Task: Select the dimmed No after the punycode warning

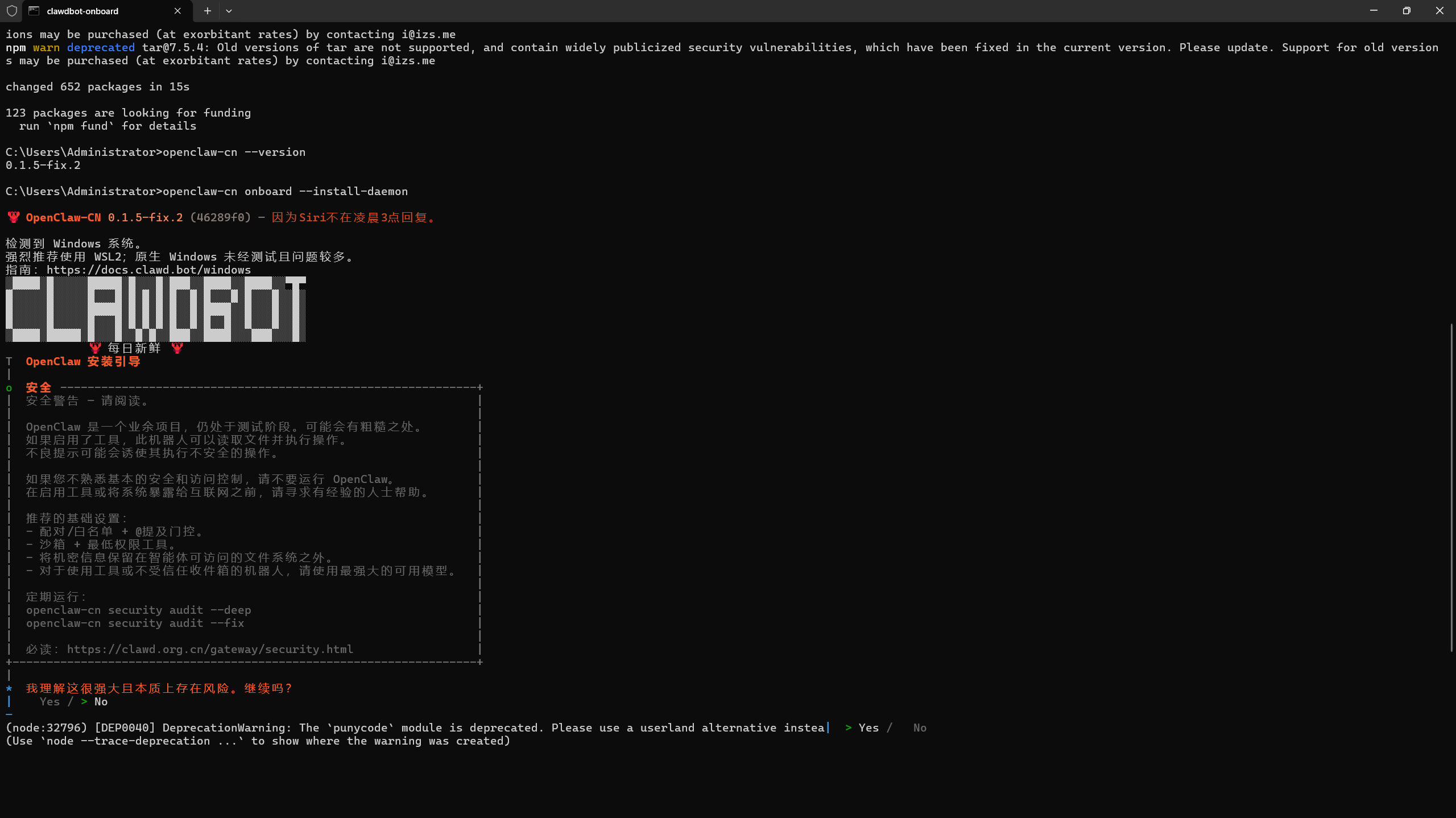Action: tap(920, 728)
